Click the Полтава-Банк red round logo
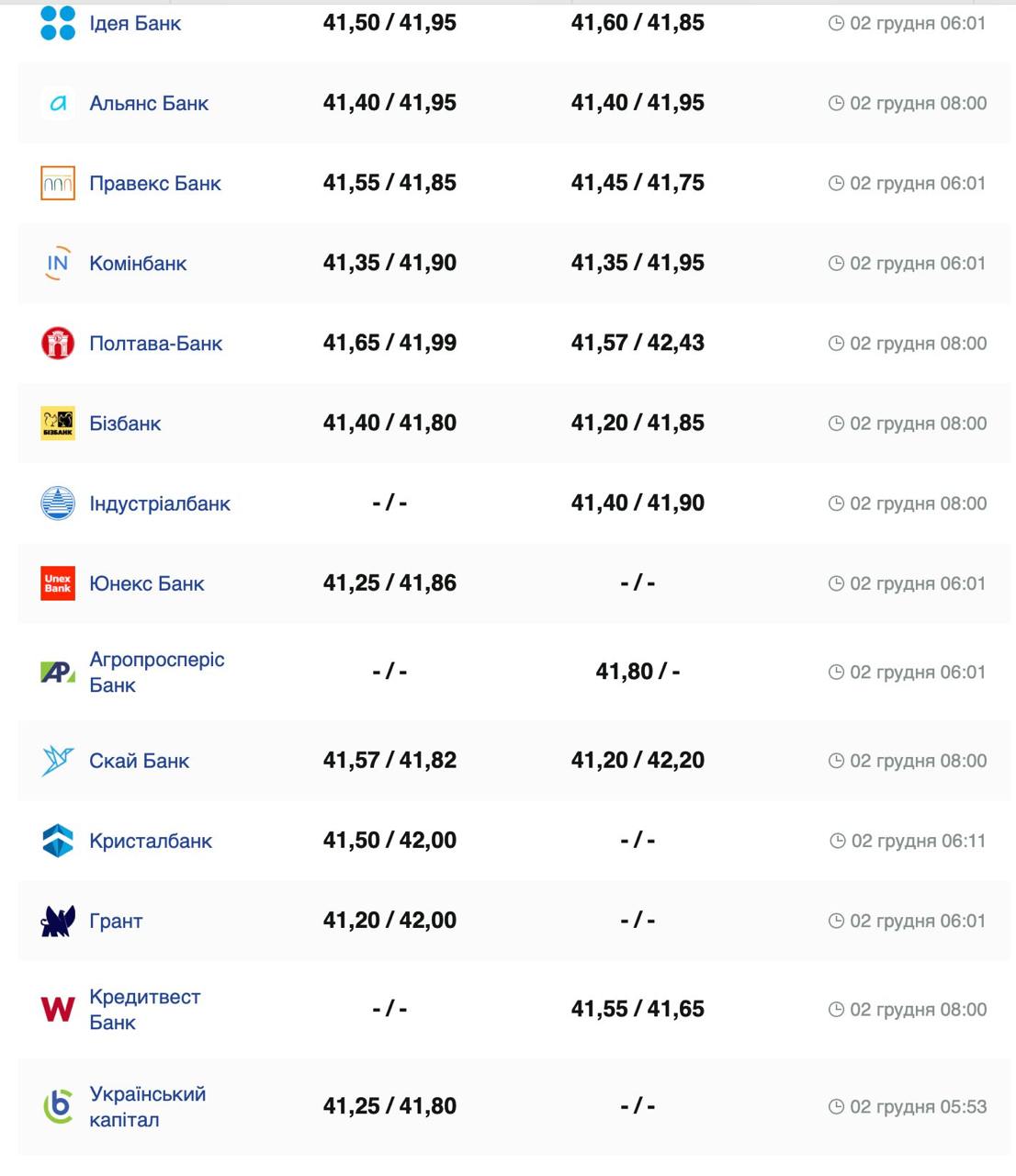Screen dimensions: 1016x1176 point(58,343)
